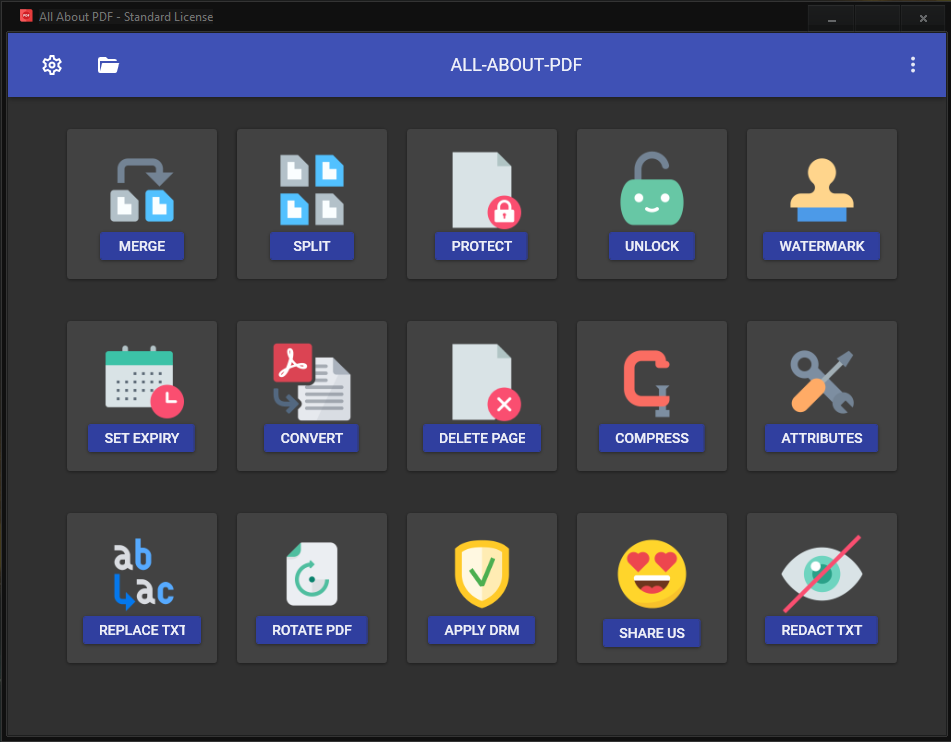Click the All About PDF title bar icon
The width and height of the screenshot is (951, 742).
click(26, 16)
